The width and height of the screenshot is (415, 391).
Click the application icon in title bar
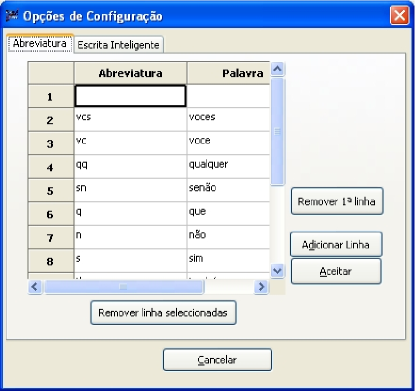tap(12, 15)
